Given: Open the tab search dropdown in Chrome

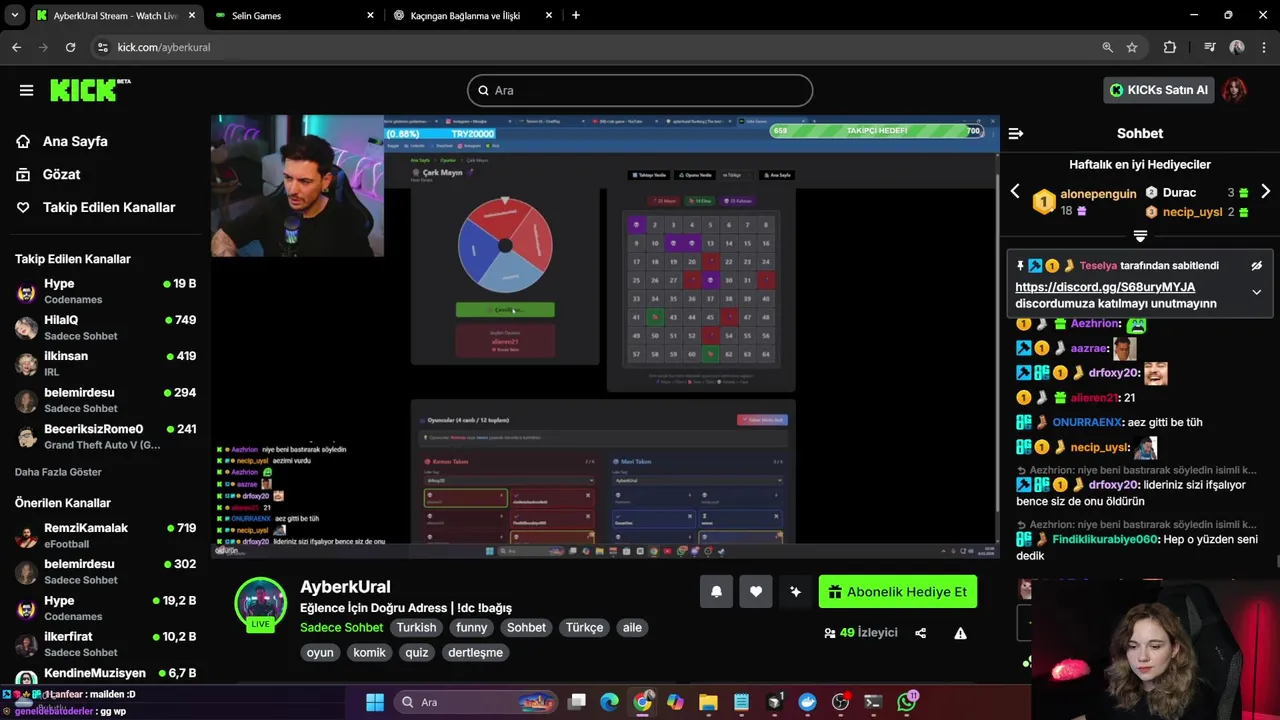Looking at the screenshot, I should click(14, 16).
